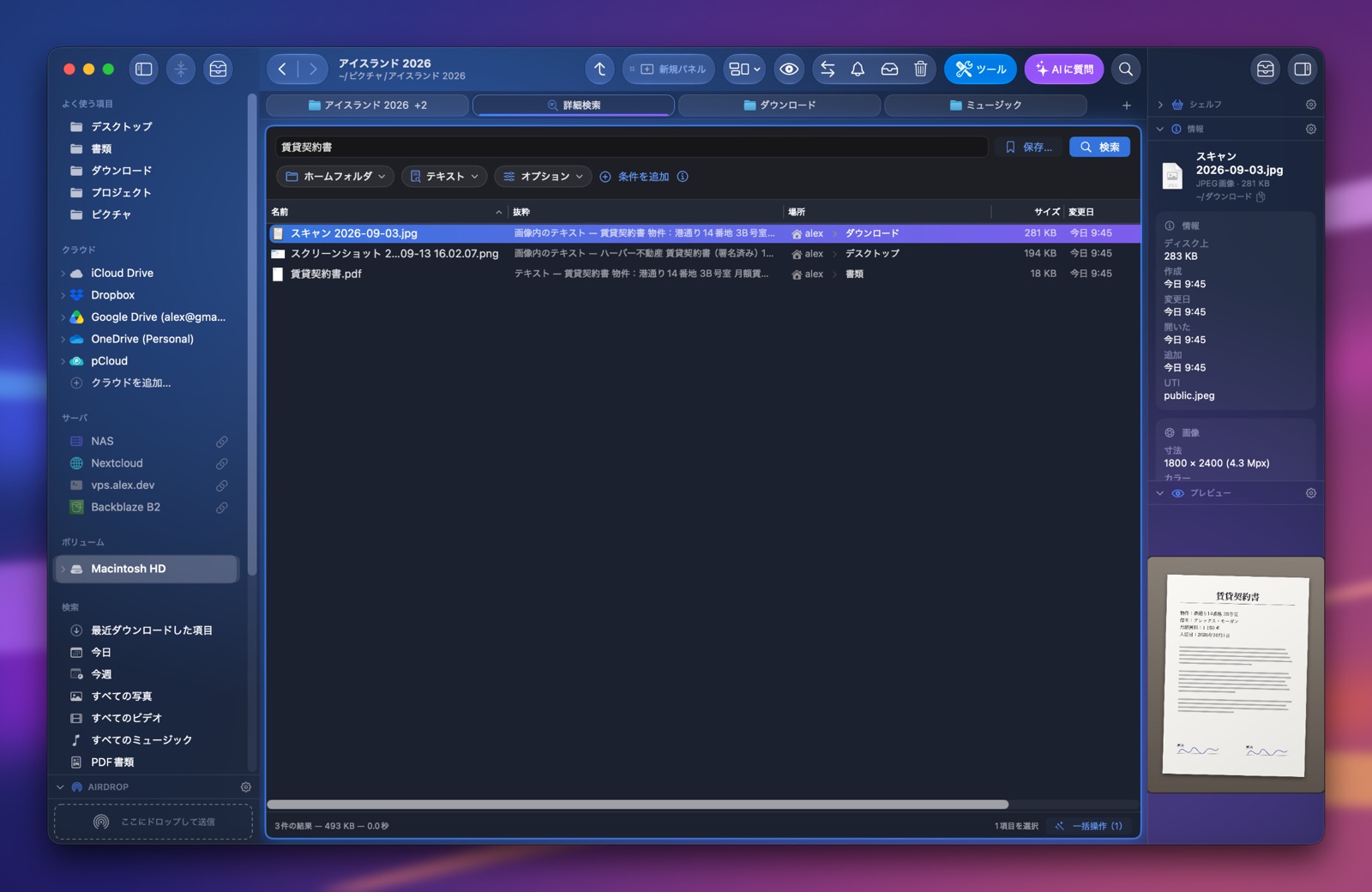Click 条件を追加 to add a condition
This screenshot has width=1372, height=892.
635,177
